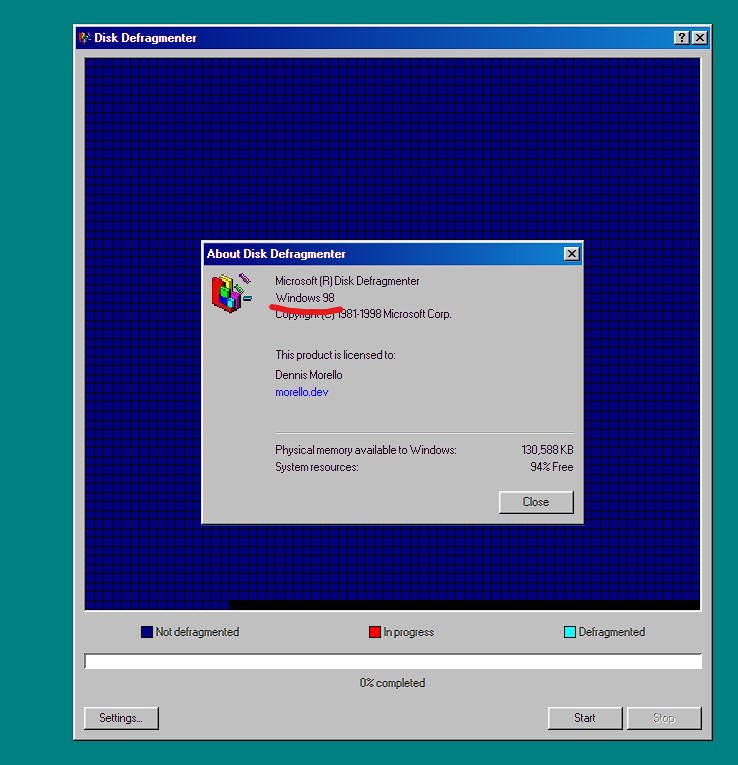Close About Disk Defragmenter with X
The height and width of the screenshot is (765, 738).
(571, 254)
